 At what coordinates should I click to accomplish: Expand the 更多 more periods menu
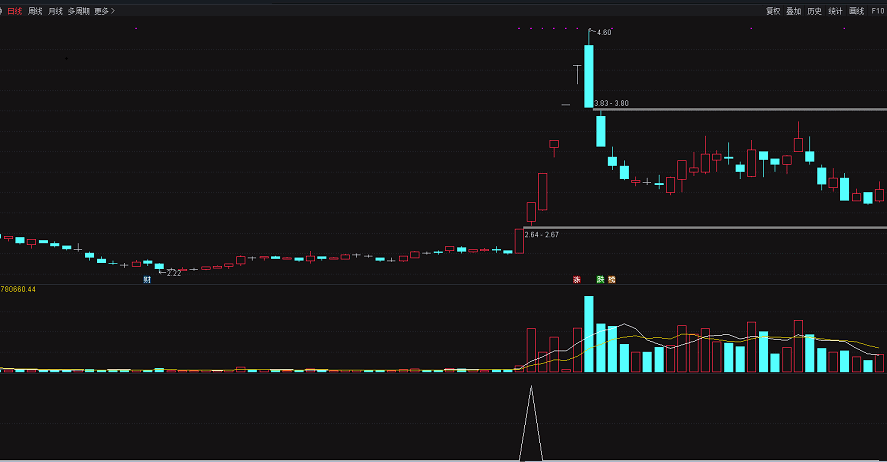(x=104, y=11)
